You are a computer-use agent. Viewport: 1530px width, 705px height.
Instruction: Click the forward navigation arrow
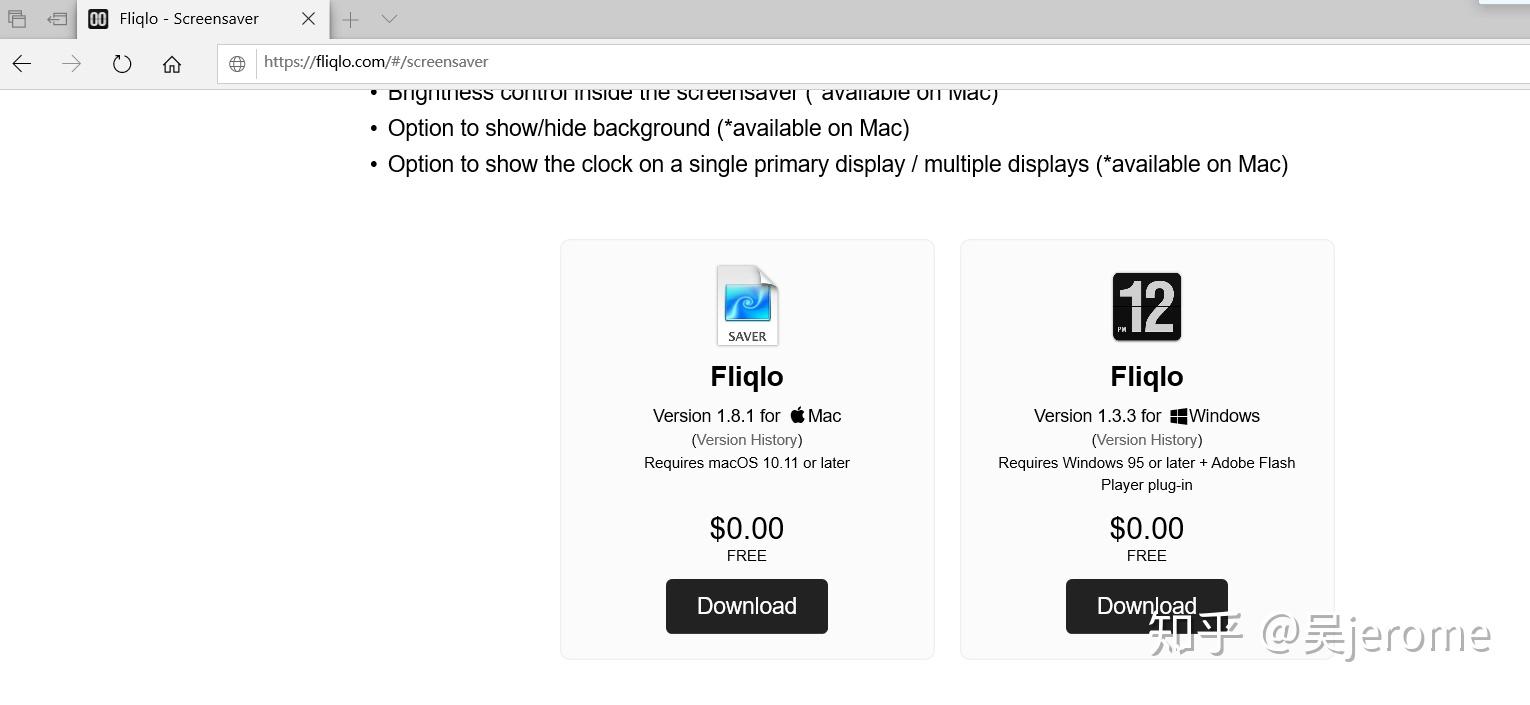point(71,64)
